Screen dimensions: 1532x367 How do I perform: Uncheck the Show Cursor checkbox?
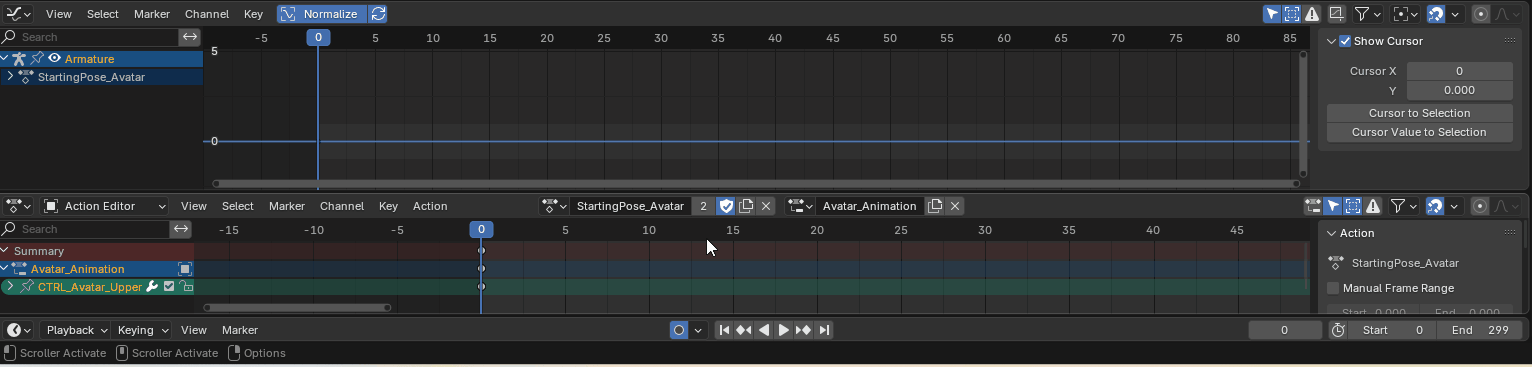click(x=1345, y=41)
